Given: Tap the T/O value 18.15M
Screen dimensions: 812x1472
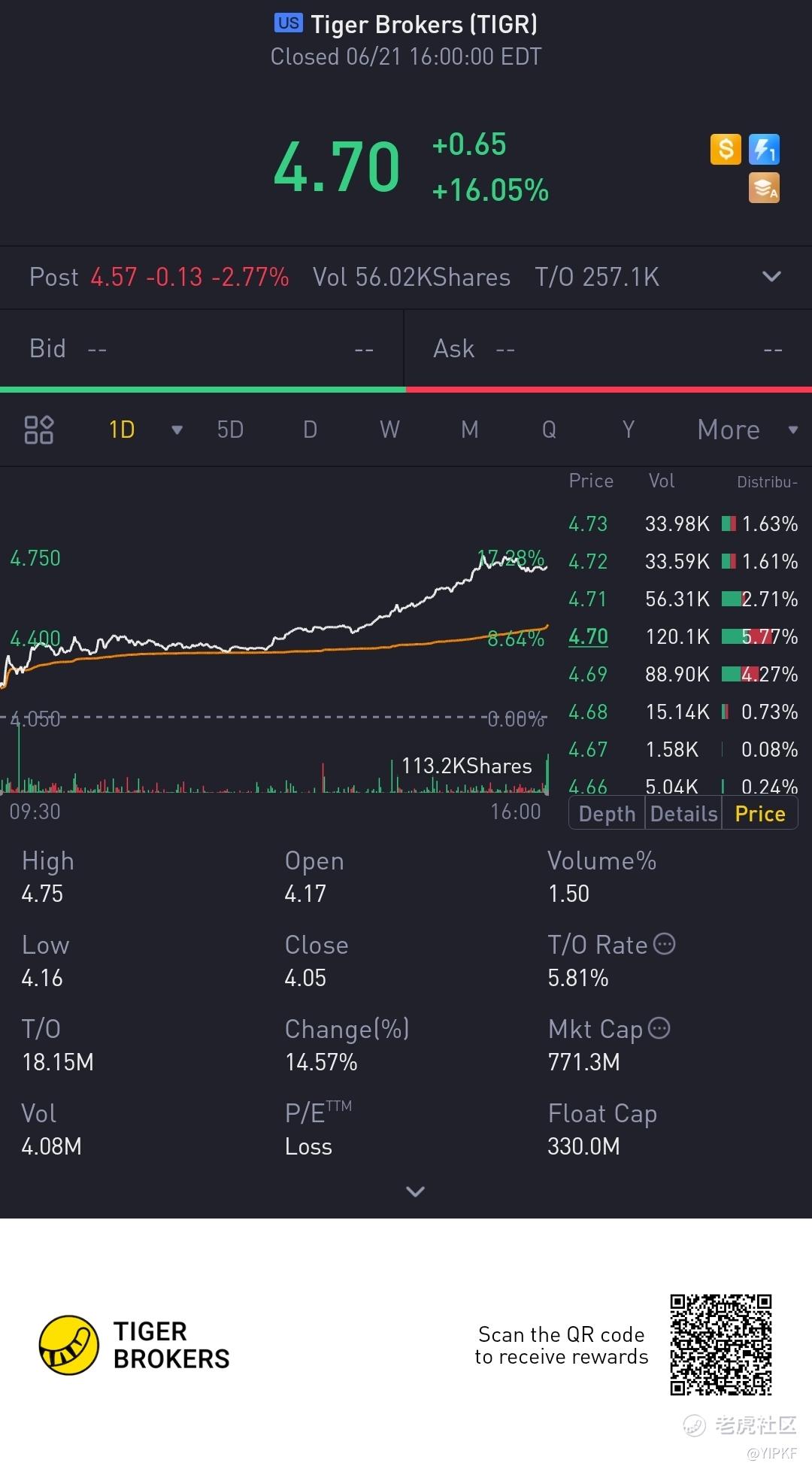Looking at the screenshot, I should click(58, 1062).
